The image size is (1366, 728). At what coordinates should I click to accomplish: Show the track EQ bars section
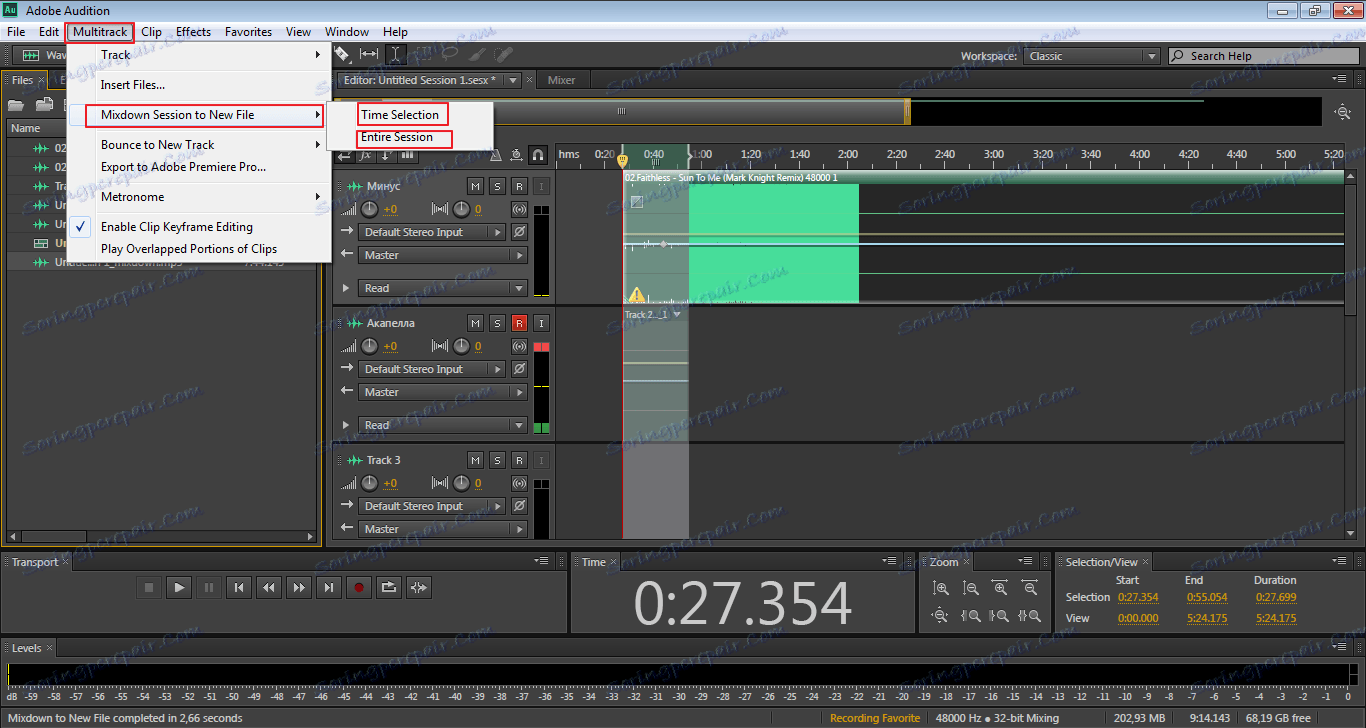pyautogui.click(x=407, y=155)
